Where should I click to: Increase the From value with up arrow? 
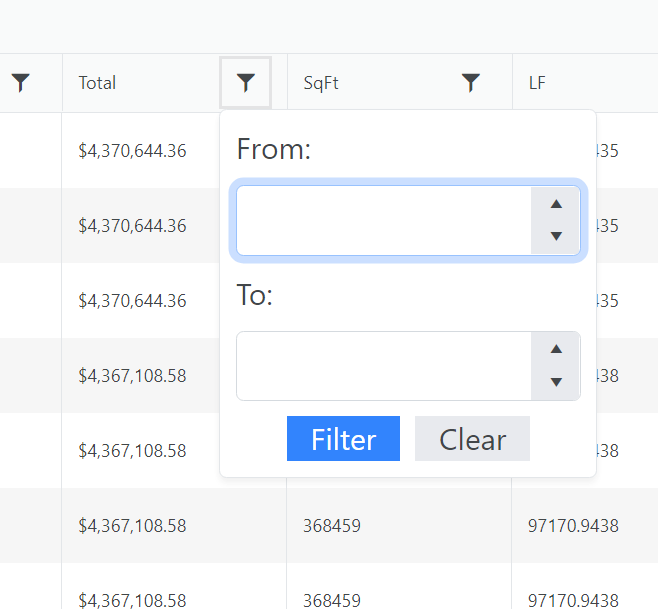point(556,204)
